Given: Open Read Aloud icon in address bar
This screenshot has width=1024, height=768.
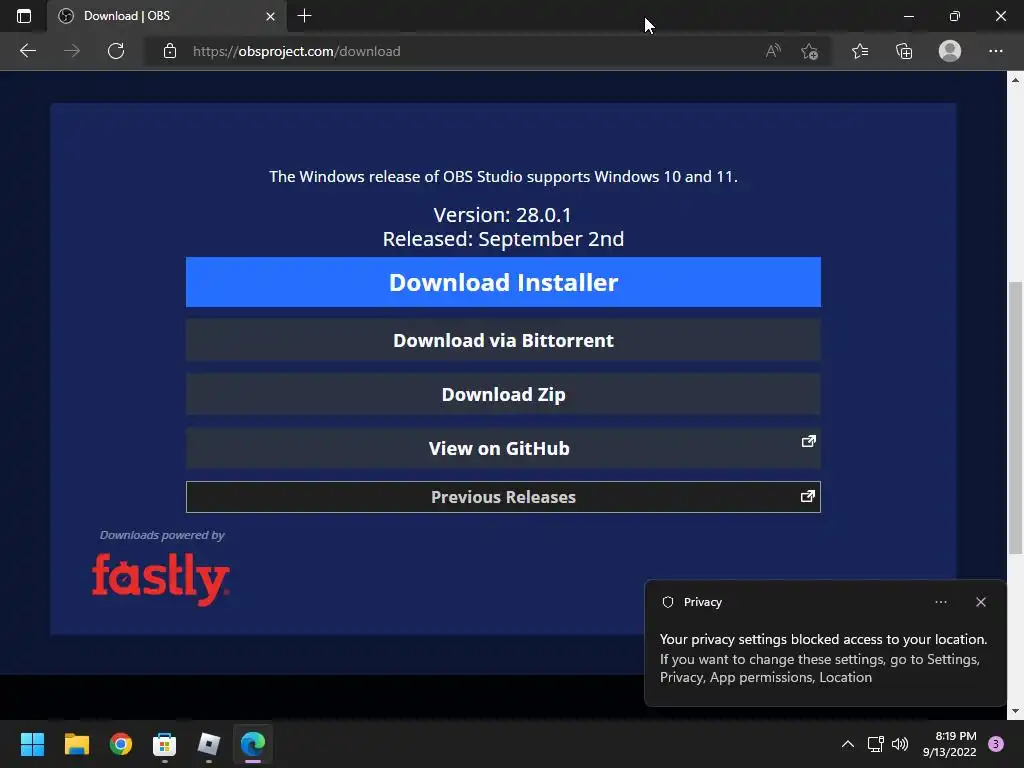Looking at the screenshot, I should pyautogui.click(x=773, y=51).
